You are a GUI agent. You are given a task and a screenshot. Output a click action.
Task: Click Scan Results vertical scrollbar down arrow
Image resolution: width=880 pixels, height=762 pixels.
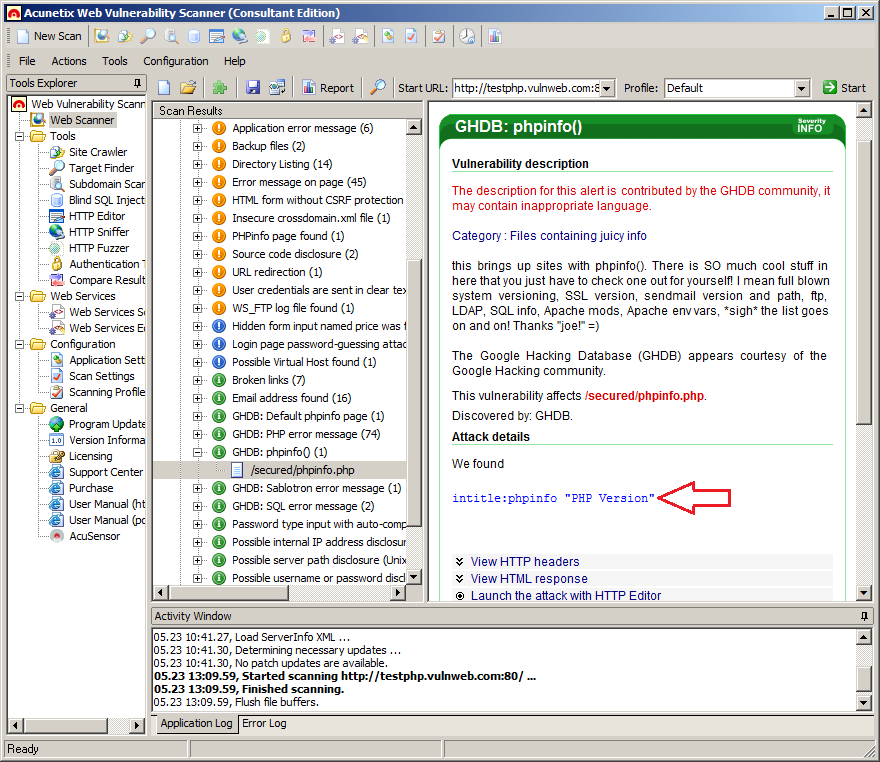click(x=414, y=577)
